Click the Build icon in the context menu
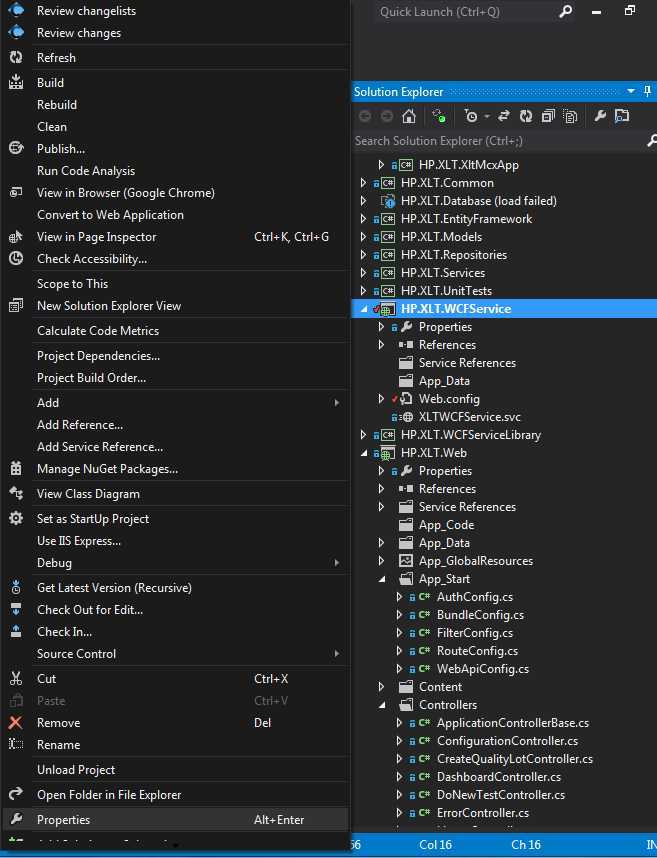The height and width of the screenshot is (858, 657). 16,82
